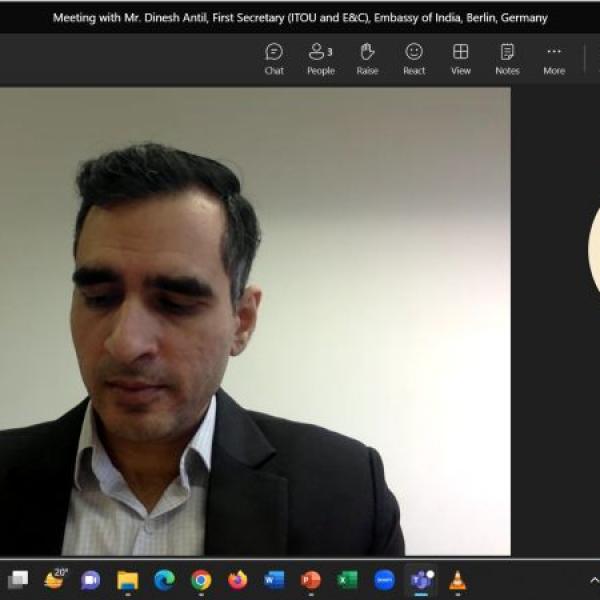Screen dimensions: 600x600
Task: Launch Google Chrome from taskbar
Action: [x=201, y=580]
